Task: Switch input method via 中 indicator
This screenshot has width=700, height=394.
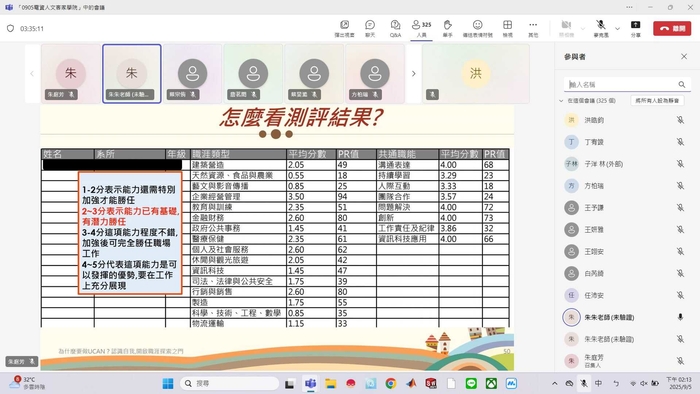Action: tap(598, 383)
